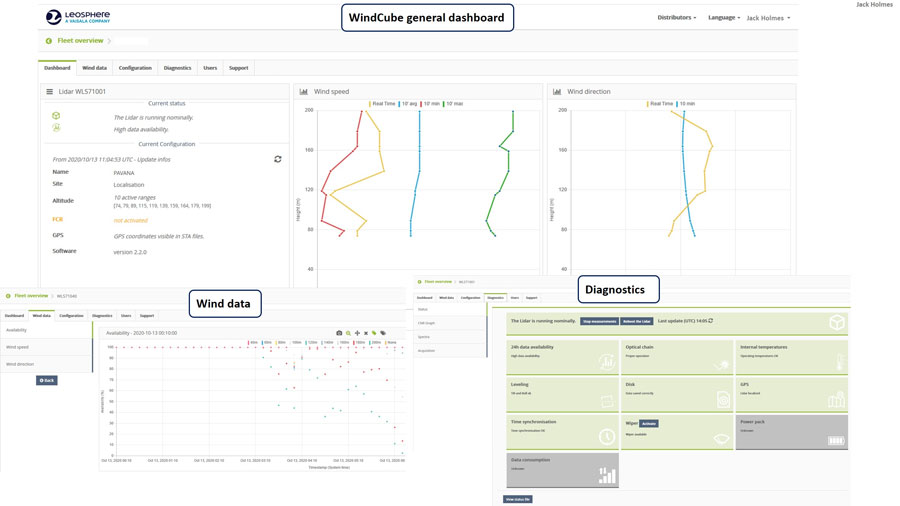Screen dimensions: 900x506
Task: Select Wind direction in Wind data sidebar
Action: (46, 364)
